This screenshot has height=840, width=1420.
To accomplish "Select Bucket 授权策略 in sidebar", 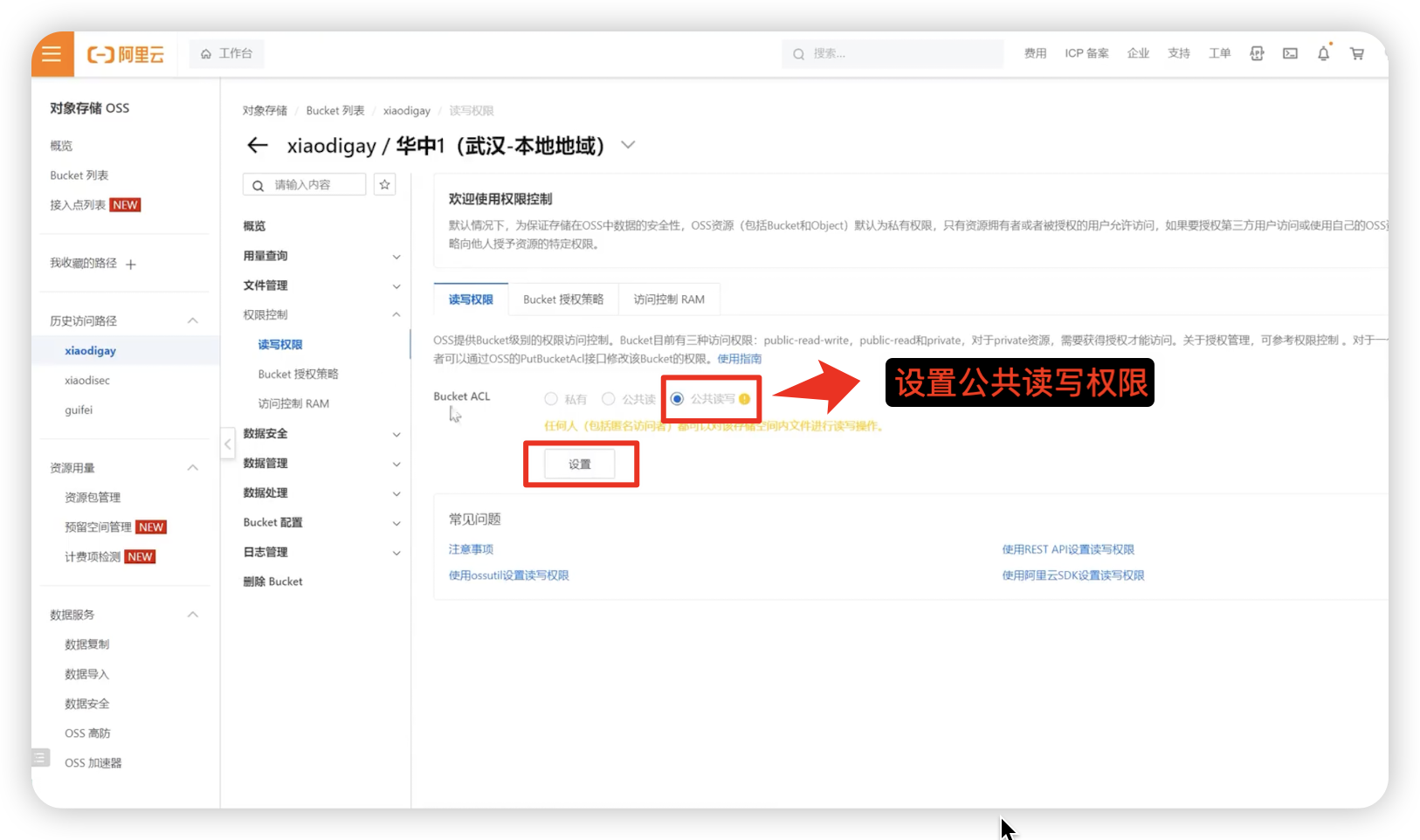I will (x=298, y=374).
